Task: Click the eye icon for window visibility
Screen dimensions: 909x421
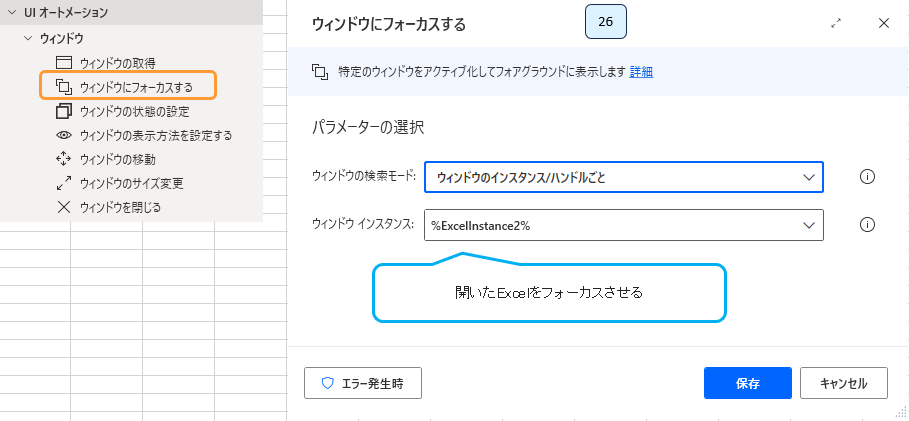Action: [x=64, y=135]
